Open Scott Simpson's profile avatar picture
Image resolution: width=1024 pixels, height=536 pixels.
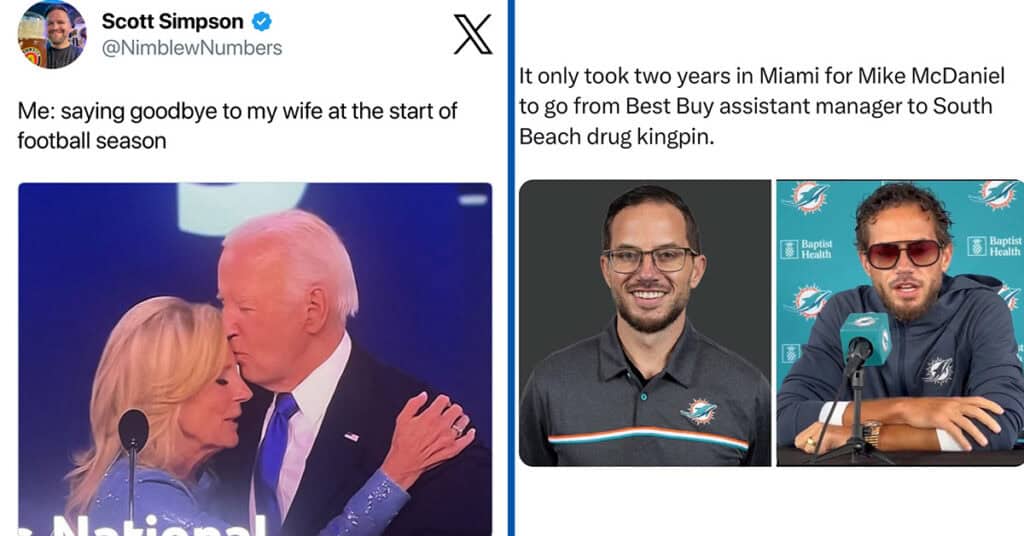point(51,34)
